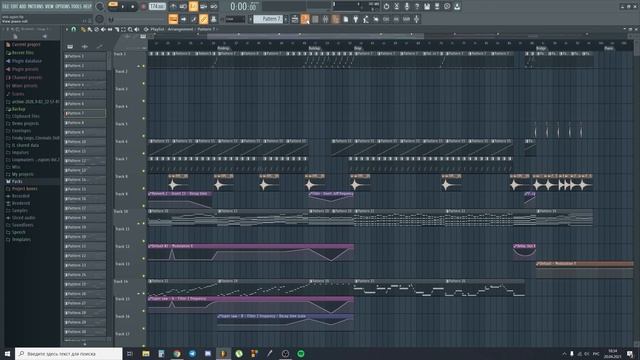Mute Track 3 using its green dot
This screenshot has width=640, height=360.
tap(143, 101)
